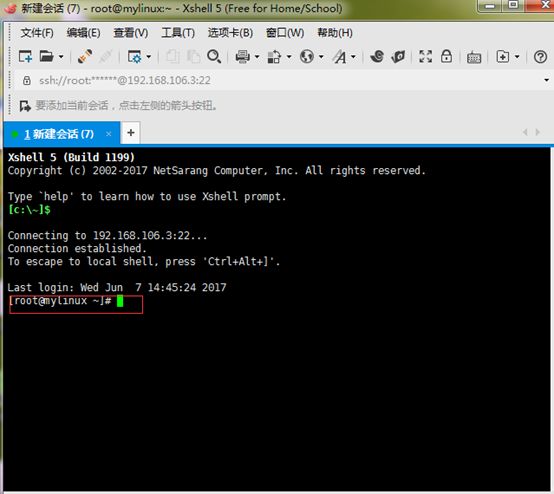The height and width of the screenshot is (494, 554).
Task: Open Help with the question mark icon
Action: point(540,57)
